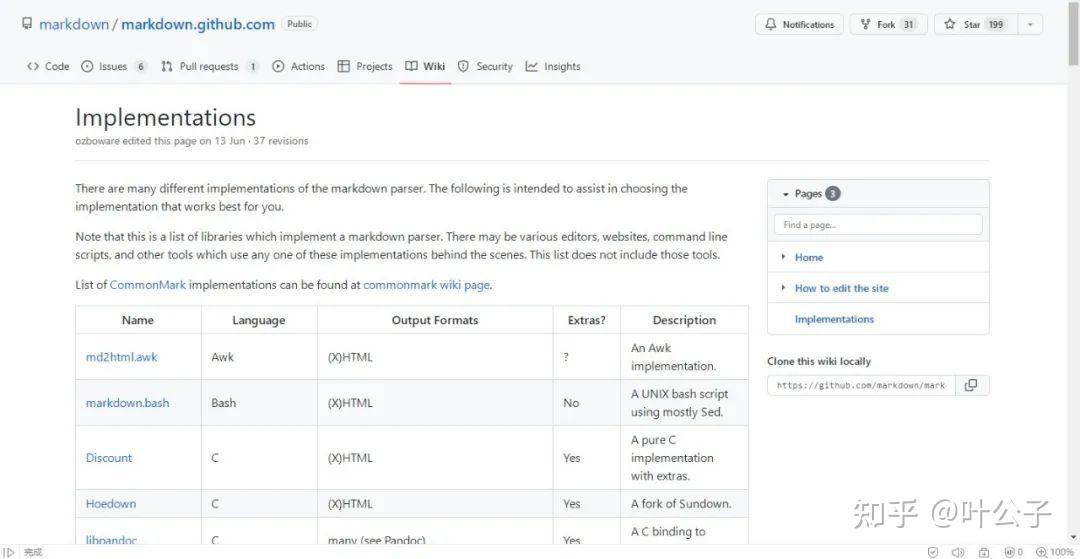Open the Discount implementation link

[109, 458]
